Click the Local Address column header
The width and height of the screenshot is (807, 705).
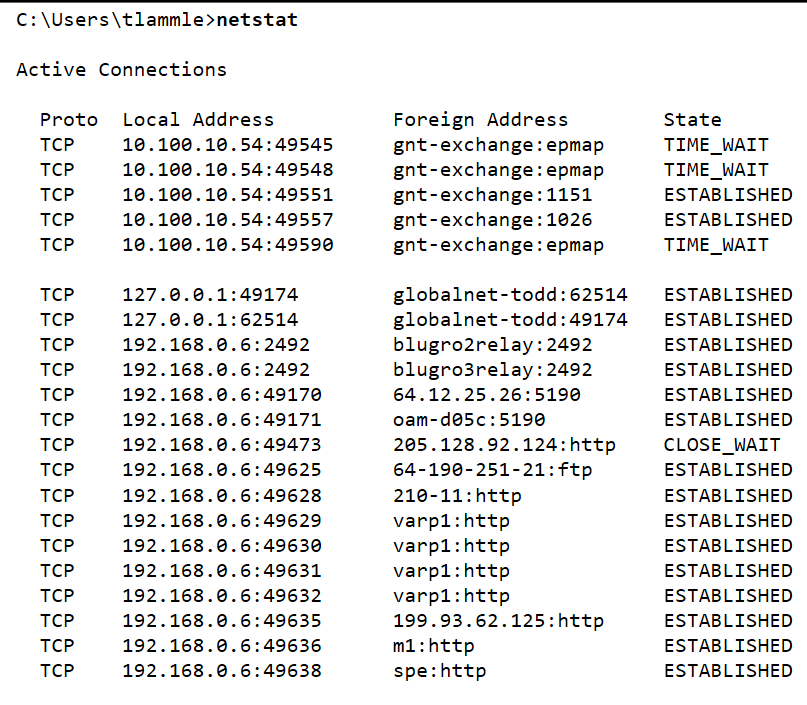pyautogui.click(x=198, y=120)
